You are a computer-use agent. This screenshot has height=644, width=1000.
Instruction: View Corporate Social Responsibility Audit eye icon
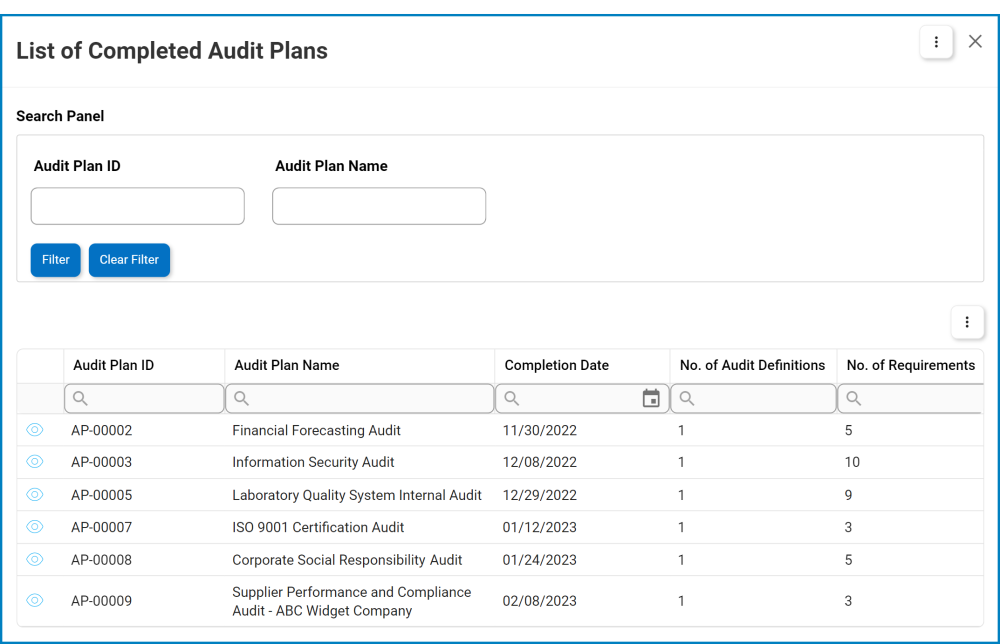pos(35,560)
